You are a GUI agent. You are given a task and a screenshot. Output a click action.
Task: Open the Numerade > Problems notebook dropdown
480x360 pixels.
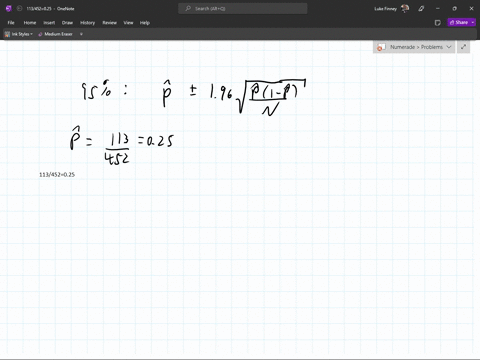[414, 47]
